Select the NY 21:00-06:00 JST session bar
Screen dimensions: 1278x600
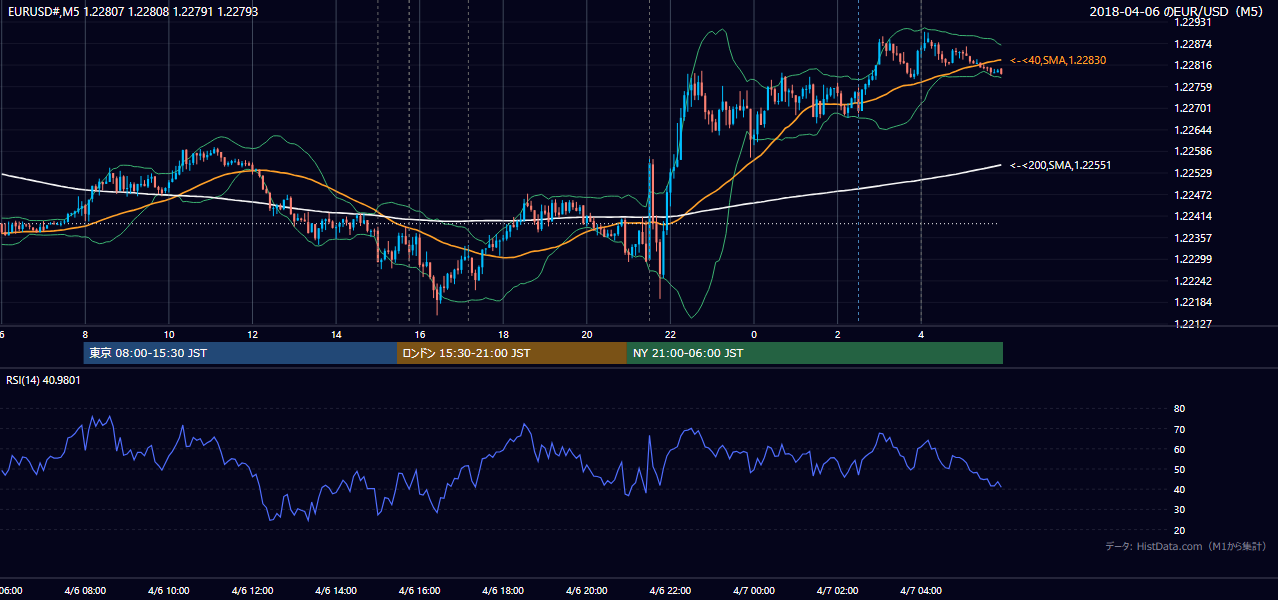[x=815, y=353]
